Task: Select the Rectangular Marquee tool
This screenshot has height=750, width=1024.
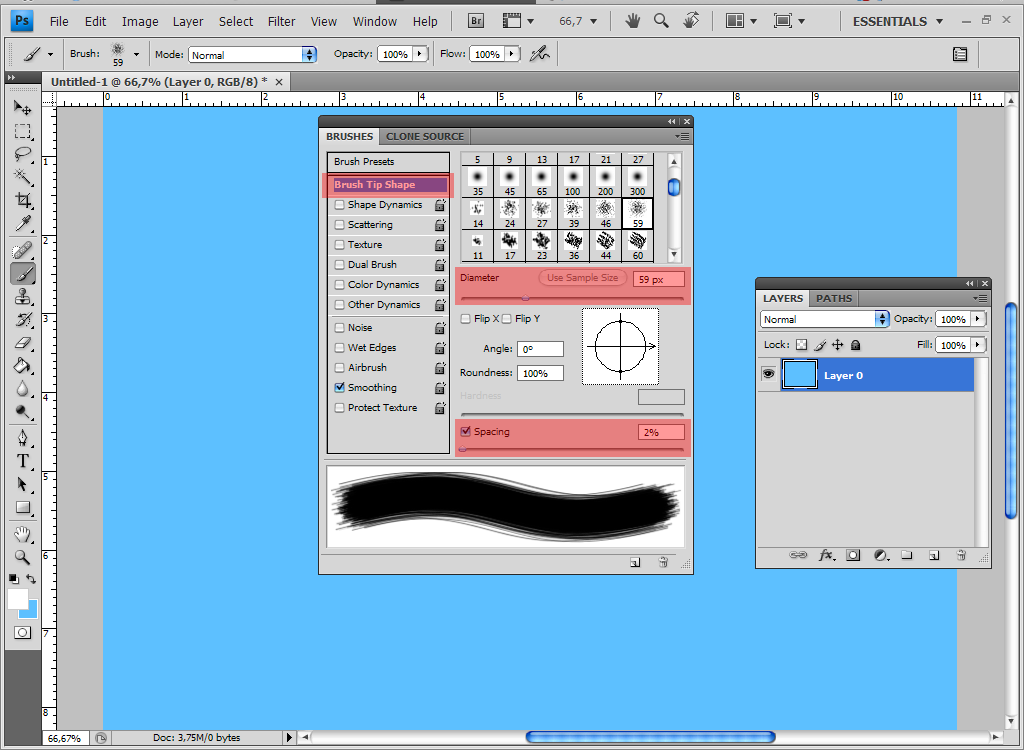Action: 23,131
